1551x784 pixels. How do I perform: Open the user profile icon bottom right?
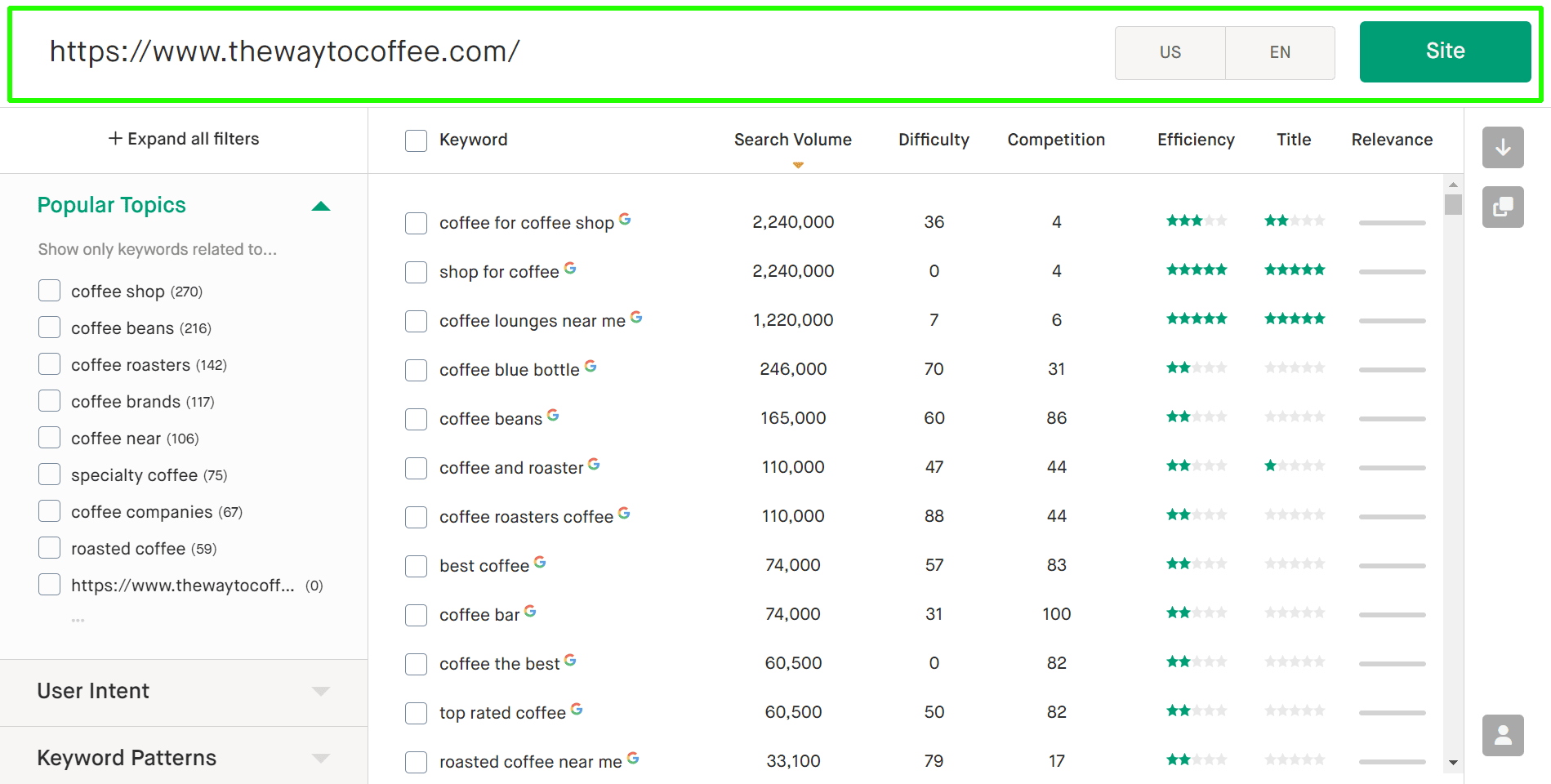(1503, 735)
